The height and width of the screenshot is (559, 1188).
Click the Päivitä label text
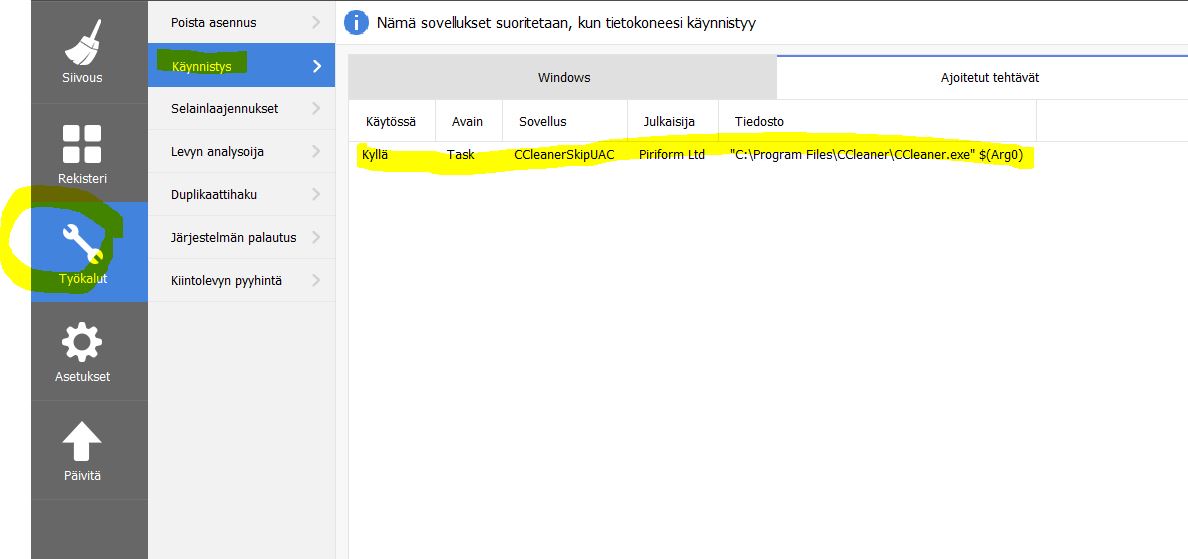click(x=82, y=476)
